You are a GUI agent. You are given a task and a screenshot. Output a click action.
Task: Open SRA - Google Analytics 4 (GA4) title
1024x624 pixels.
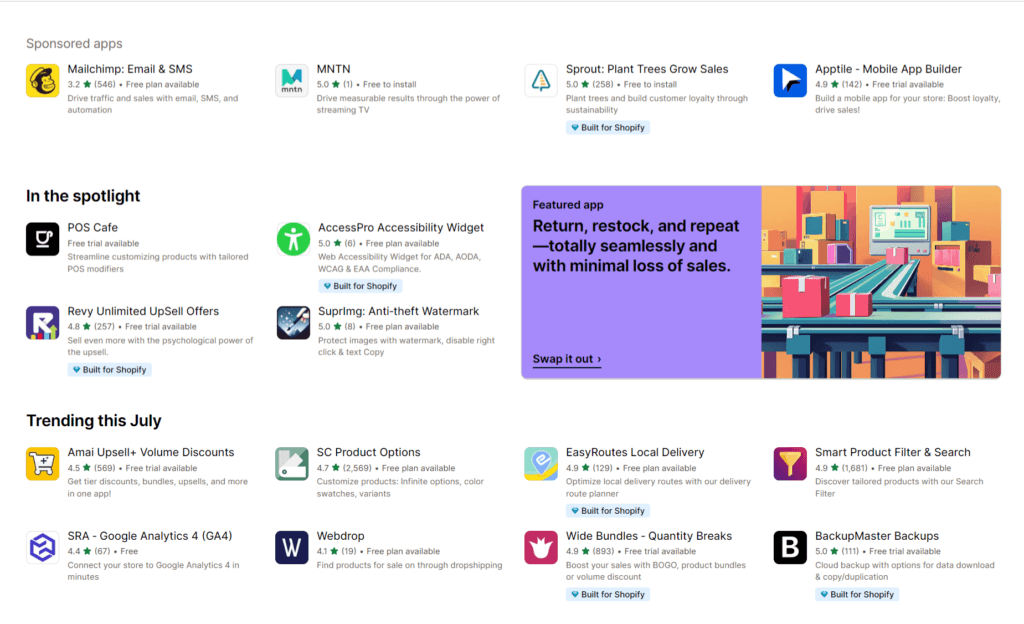[x=150, y=535]
